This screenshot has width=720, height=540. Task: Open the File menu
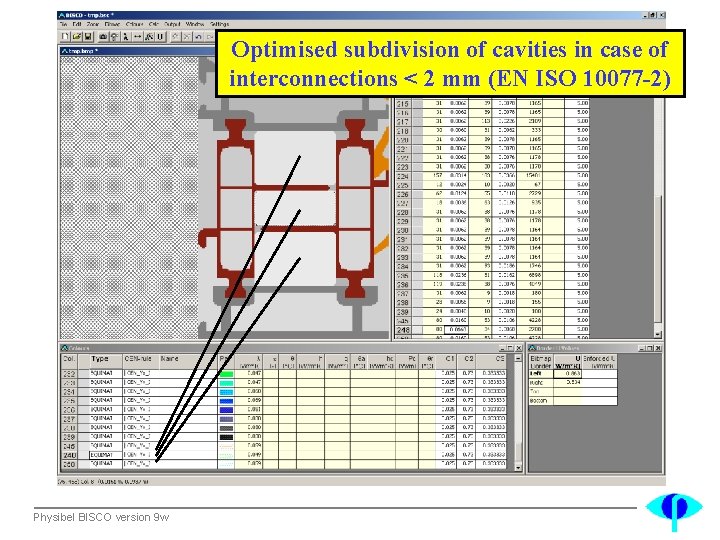[x=64, y=24]
